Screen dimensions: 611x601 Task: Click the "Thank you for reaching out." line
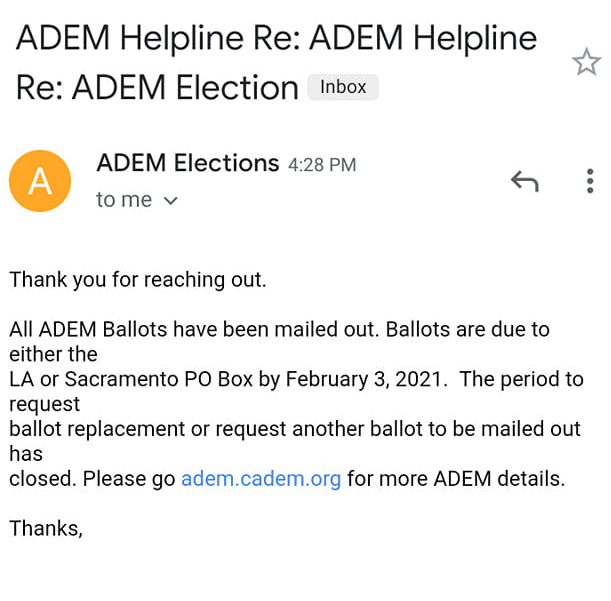tap(138, 280)
